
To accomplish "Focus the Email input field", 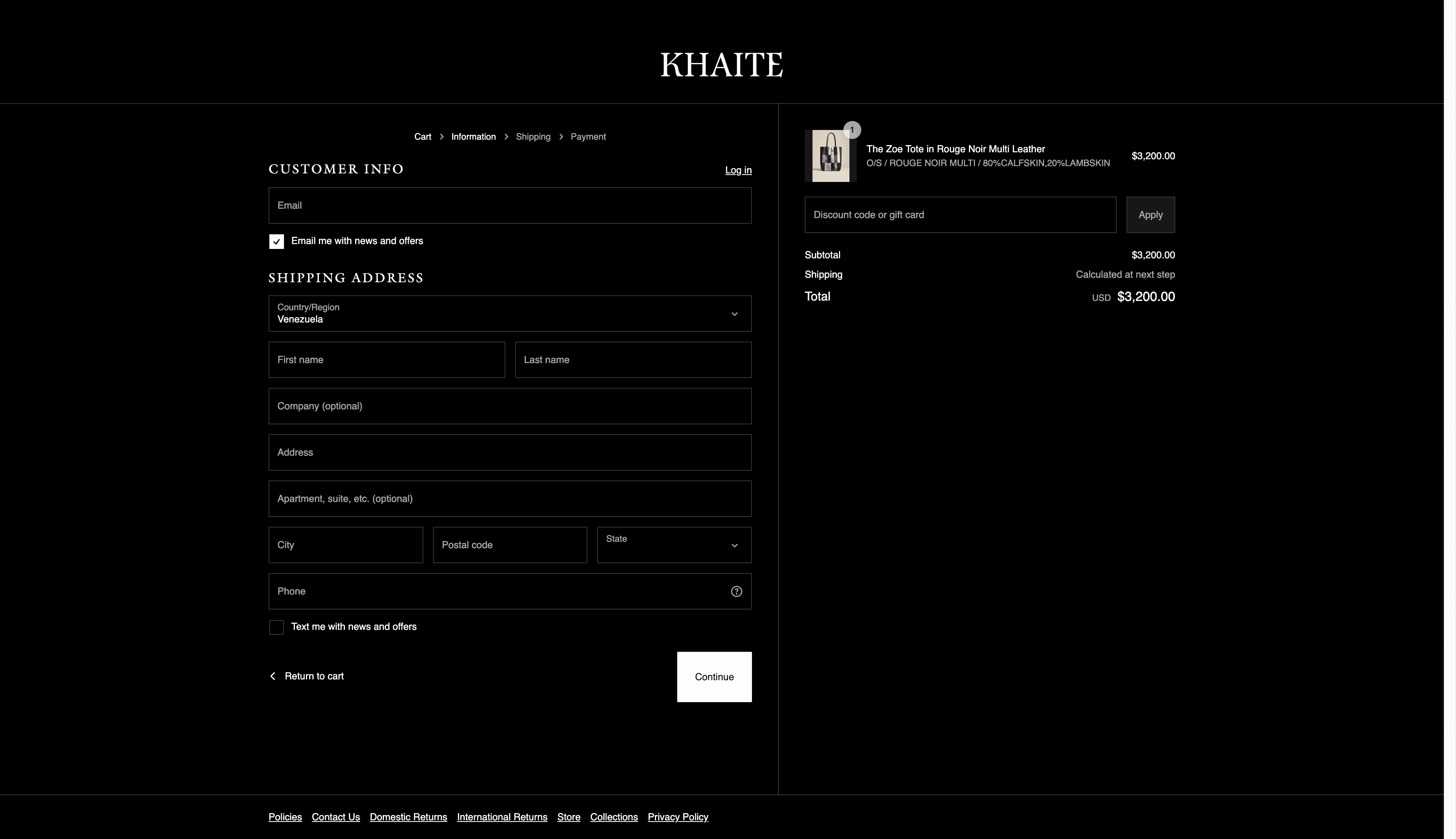I will pos(510,206).
